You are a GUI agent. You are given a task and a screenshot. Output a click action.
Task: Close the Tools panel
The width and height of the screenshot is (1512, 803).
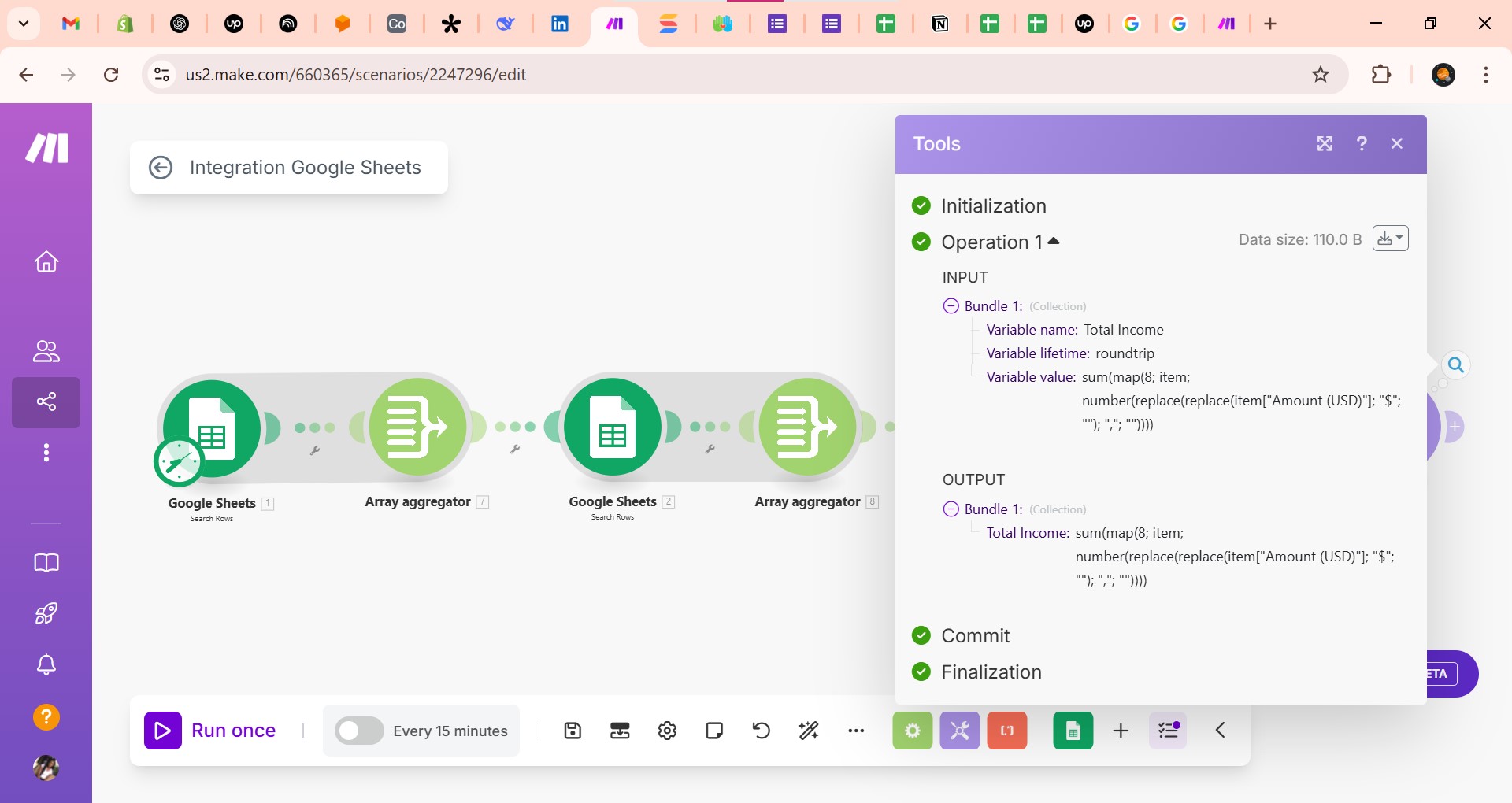coord(1397,144)
